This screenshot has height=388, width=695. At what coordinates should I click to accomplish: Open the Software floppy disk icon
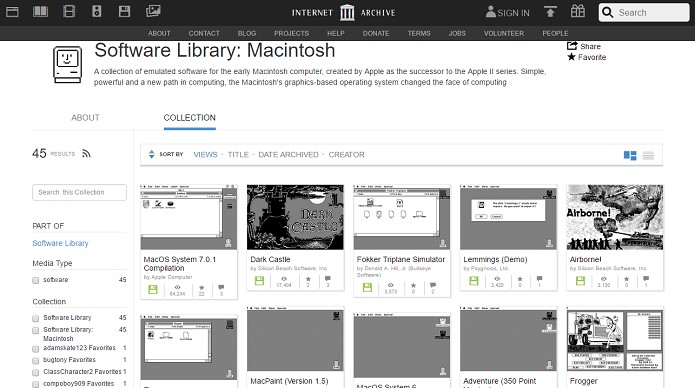pyautogui.click(x=125, y=11)
